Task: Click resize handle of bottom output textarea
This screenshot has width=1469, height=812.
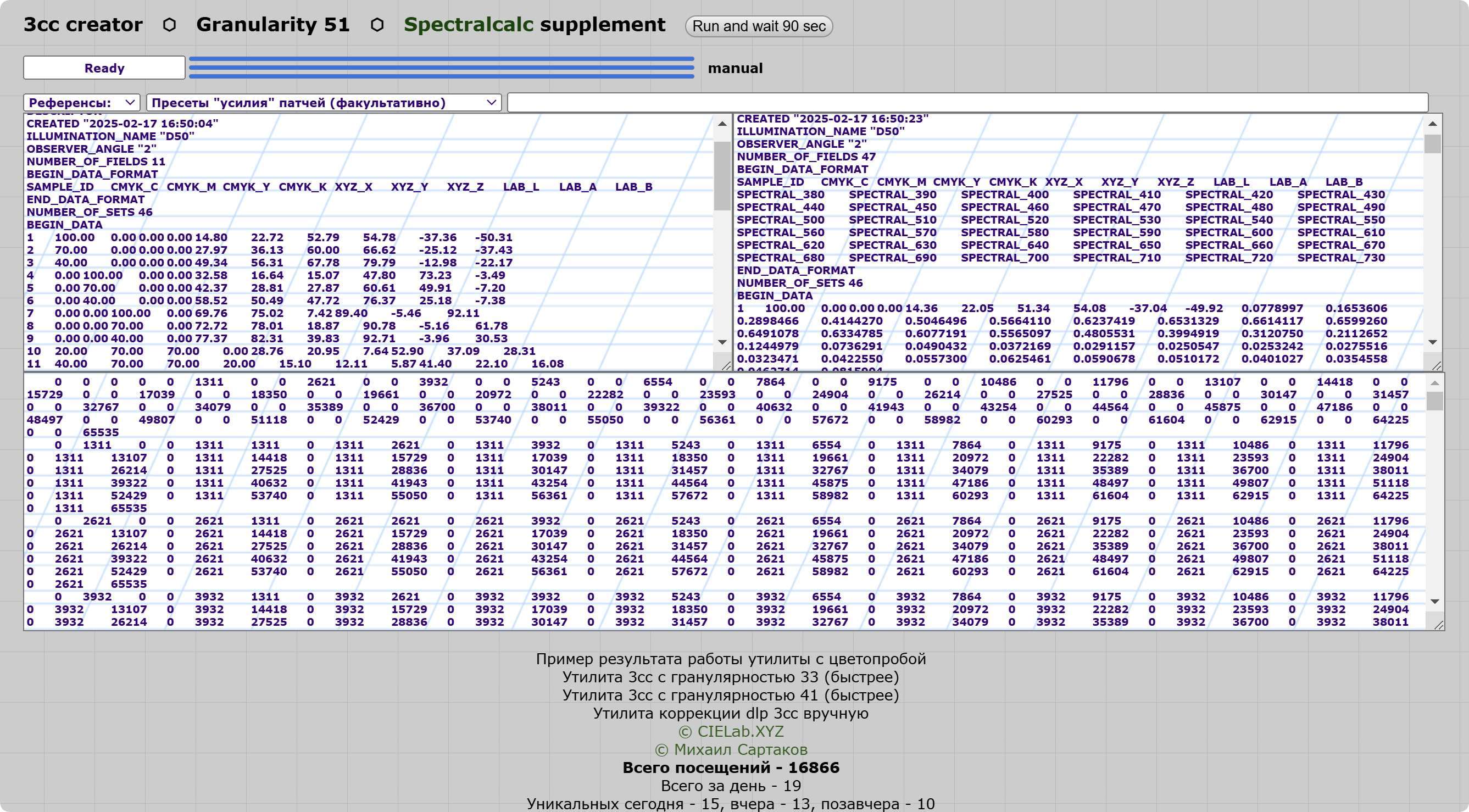Action: pos(1438,626)
